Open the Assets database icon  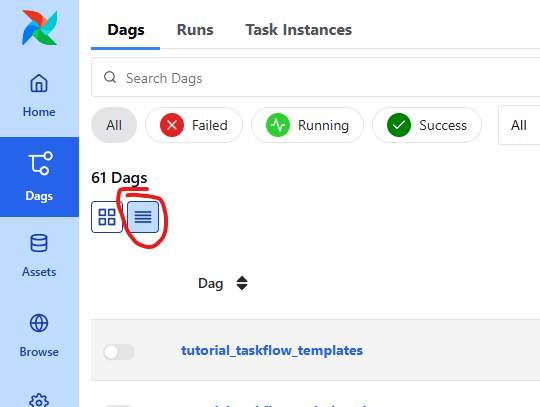(39, 243)
